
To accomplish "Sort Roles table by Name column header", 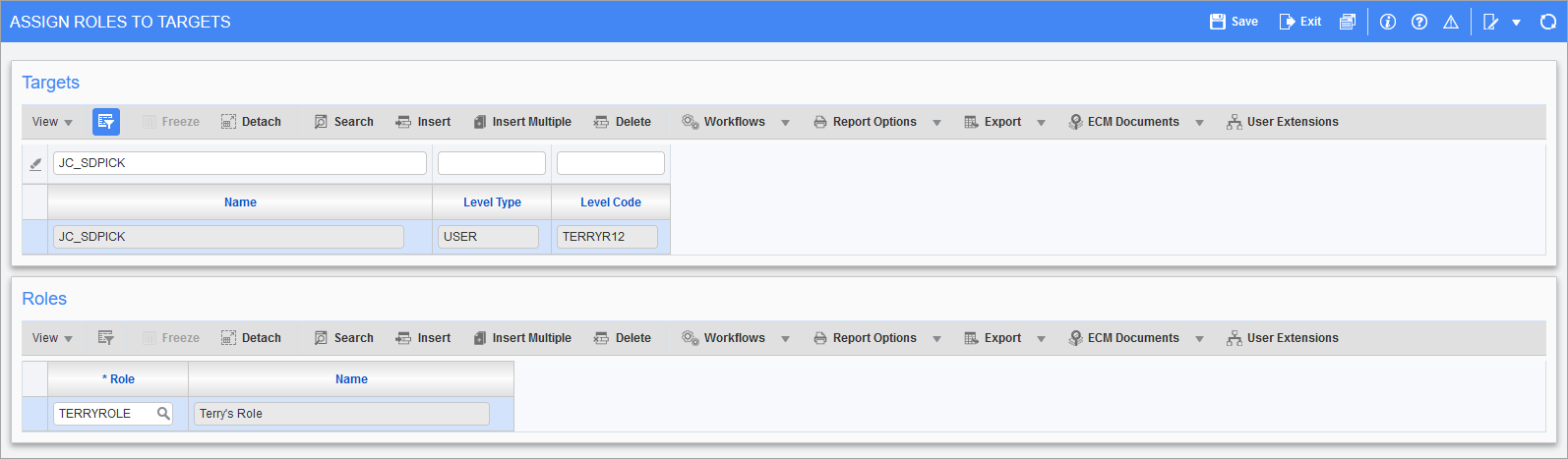I will point(351,379).
